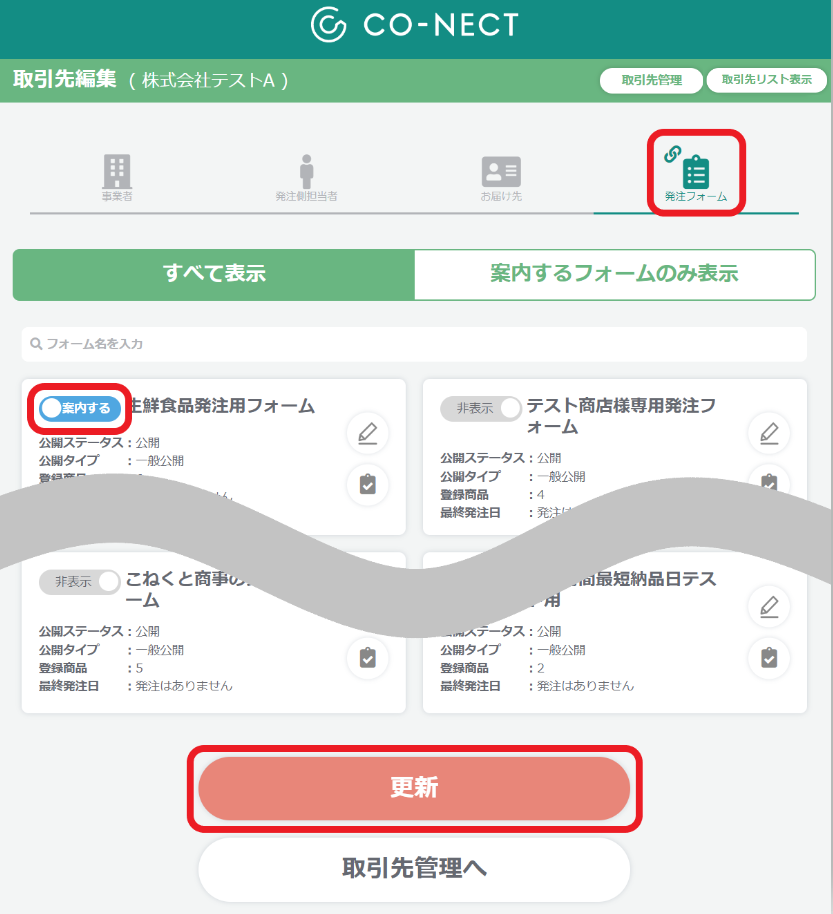Switch to the 事業者 tab
This screenshot has width=833, height=914.
point(117,178)
